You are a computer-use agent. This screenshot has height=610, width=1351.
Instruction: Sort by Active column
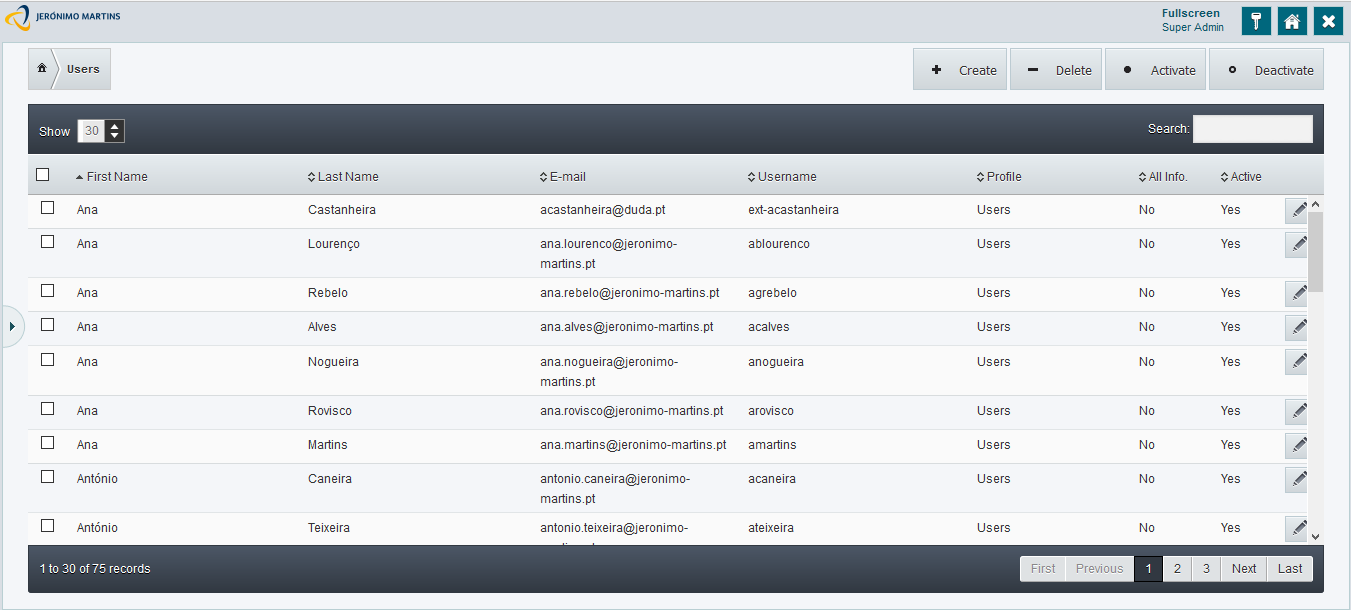tap(1241, 177)
